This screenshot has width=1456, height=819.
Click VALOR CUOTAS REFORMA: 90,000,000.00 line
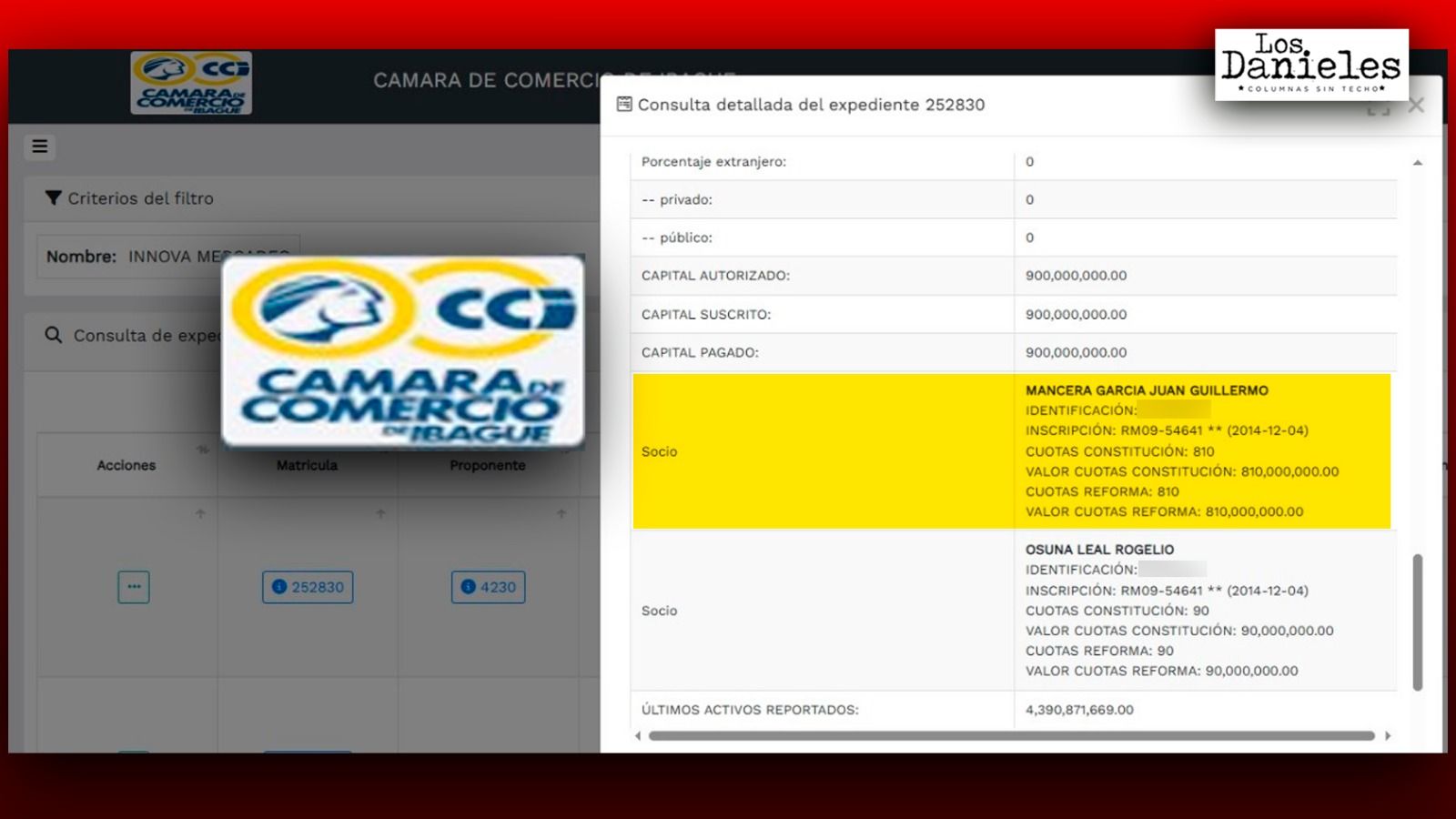pyautogui.click(x=1161, y=671)
